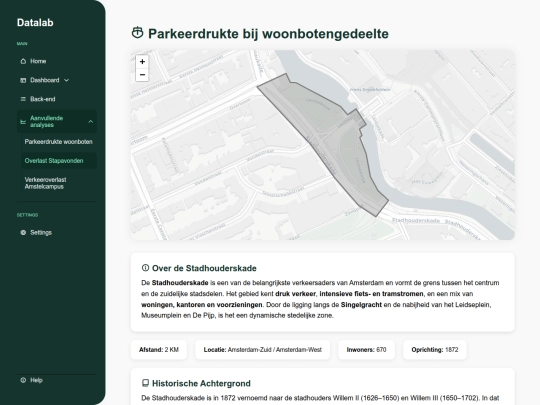This screenshot has width=540, height=405.
Task: Open the Home menu item
Action: coord(57,61)
